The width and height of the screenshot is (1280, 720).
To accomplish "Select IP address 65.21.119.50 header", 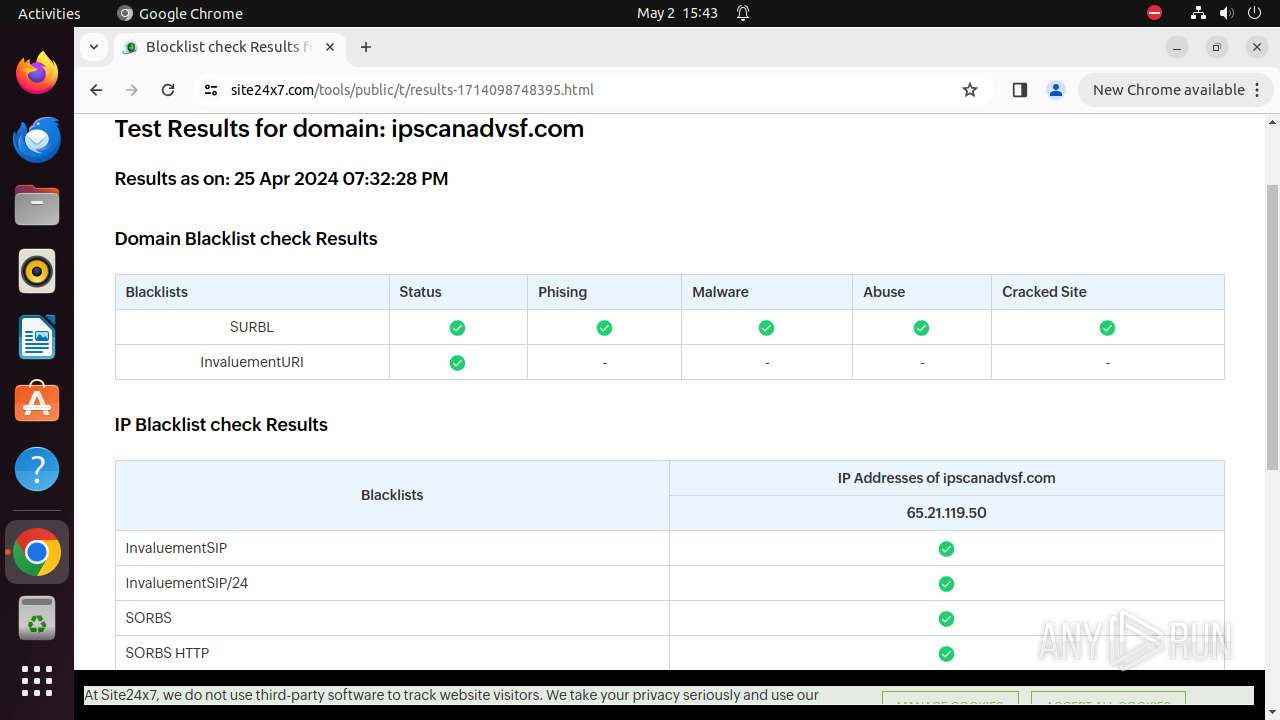I will click(946, 513).
